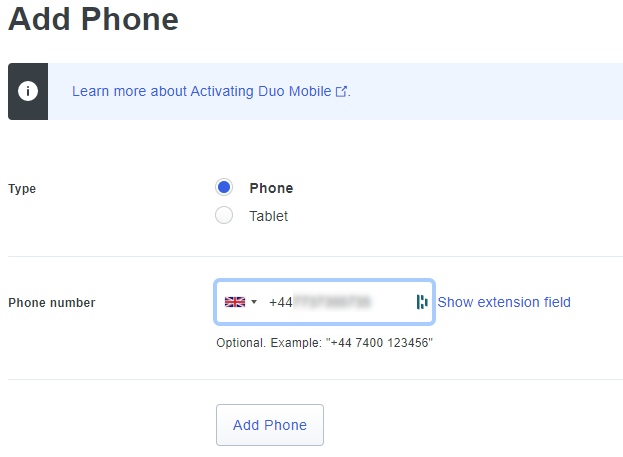The width and height of the screenshot is (623, 457).
Task: Click the blurred phone number digits
Action: [x=332, y=302]
